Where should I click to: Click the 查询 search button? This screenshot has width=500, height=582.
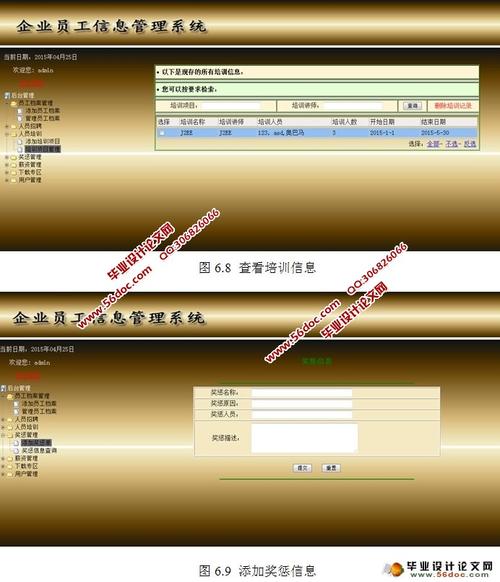pos(412,106)
